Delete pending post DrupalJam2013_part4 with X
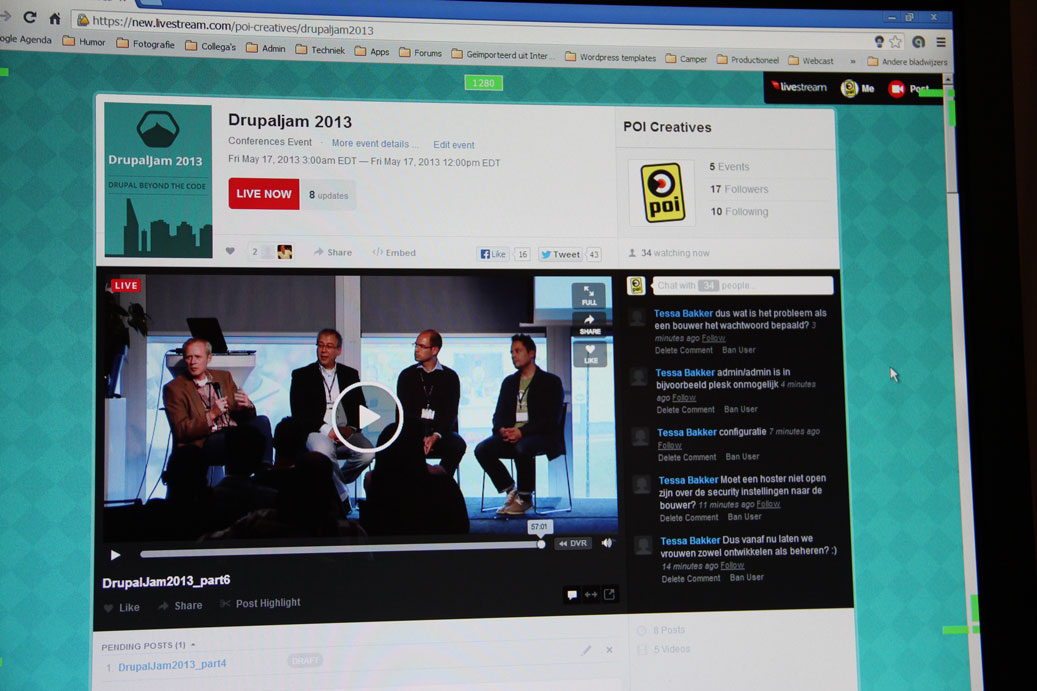The width and height of the screenshot is (1037, 691). click(609, 650)
